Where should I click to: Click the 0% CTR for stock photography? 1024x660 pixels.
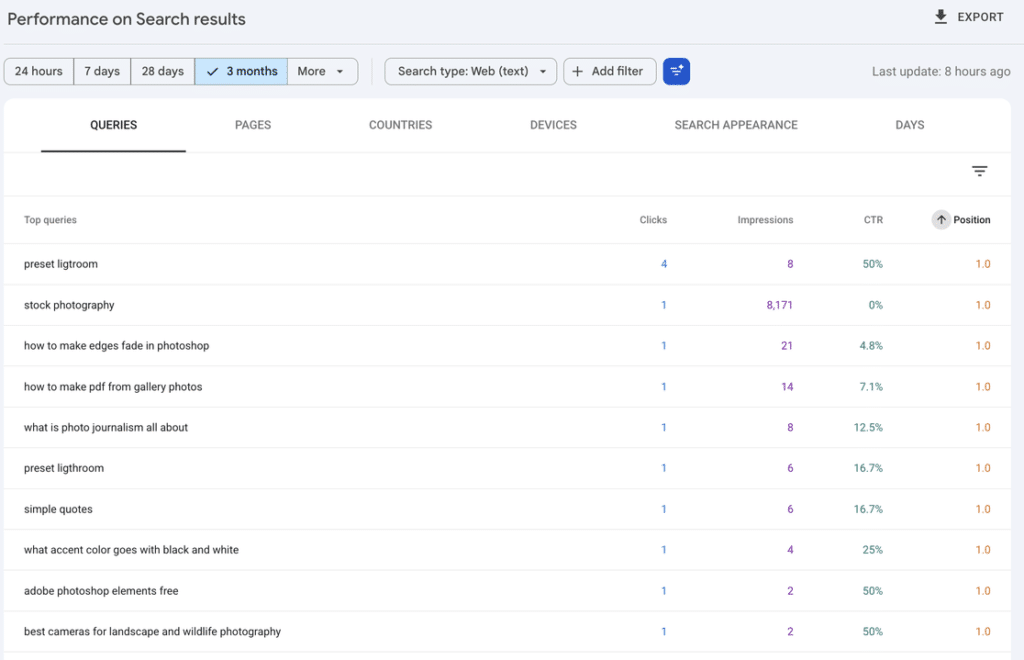tap(876, 305)
